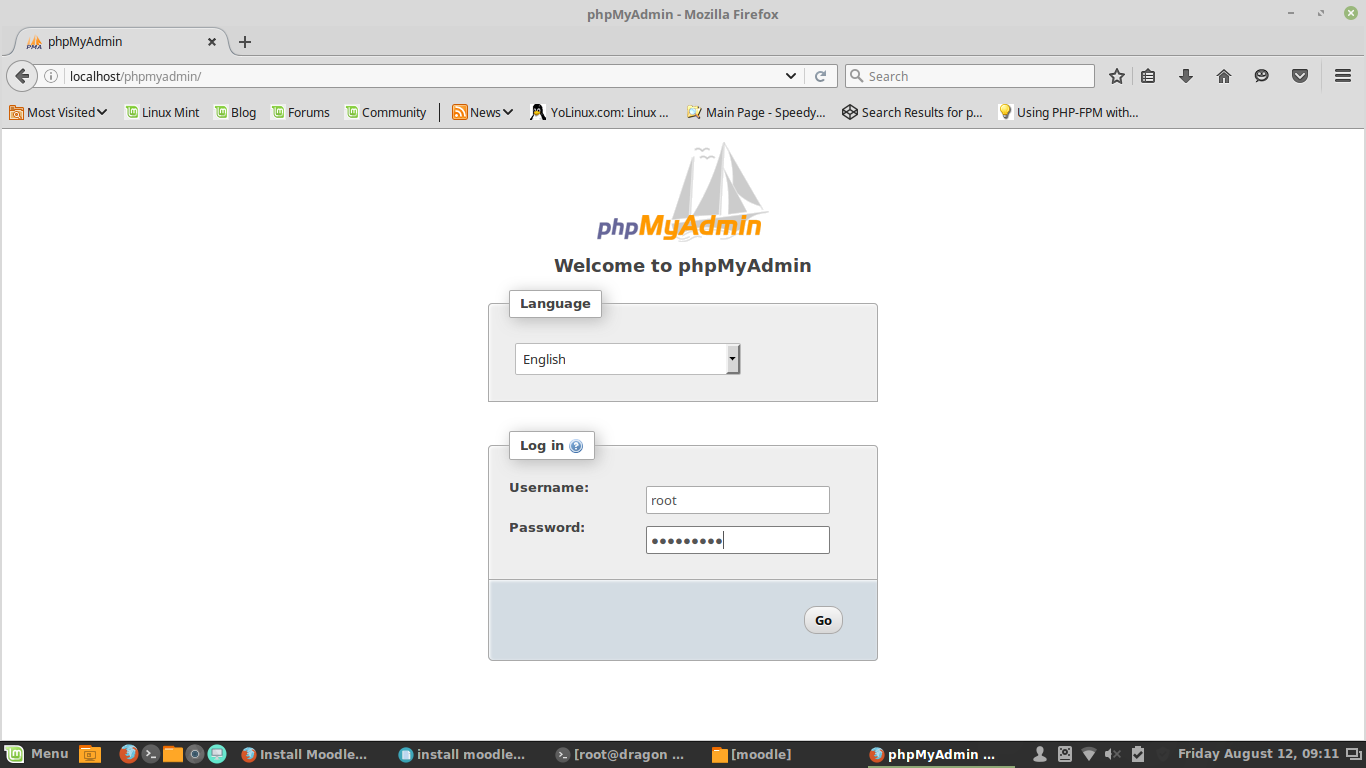Switch to the moodle folder window
Viewport: 1366px width, 768px height.
(x=751, y=754)
